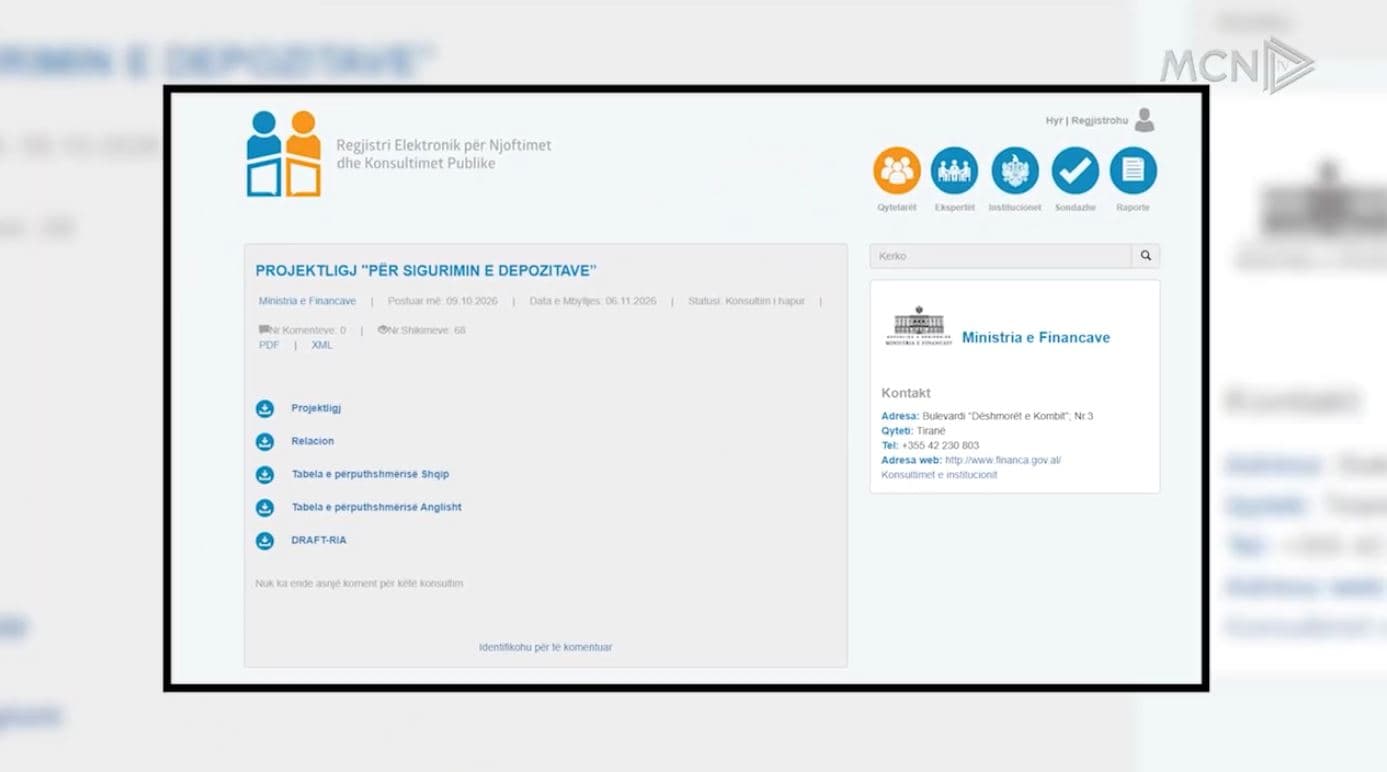Open the PDF export link
1387x772 pixels.
pyautogui.click(x=269, y=345)
